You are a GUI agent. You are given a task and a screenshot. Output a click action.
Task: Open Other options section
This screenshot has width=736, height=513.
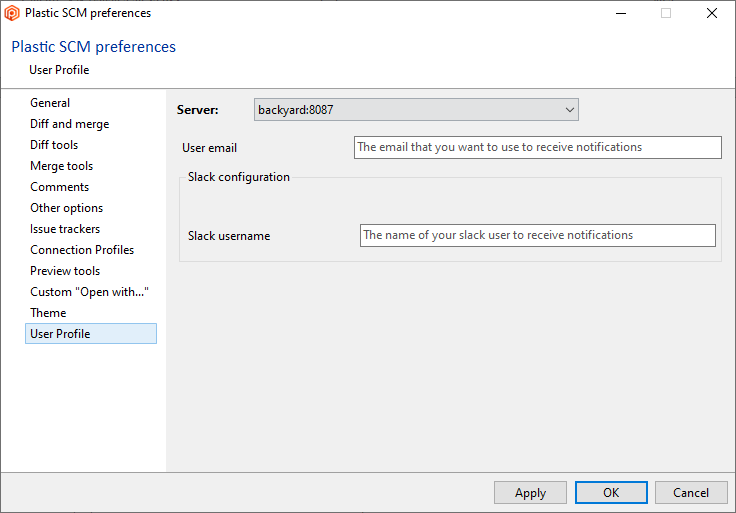66,208
